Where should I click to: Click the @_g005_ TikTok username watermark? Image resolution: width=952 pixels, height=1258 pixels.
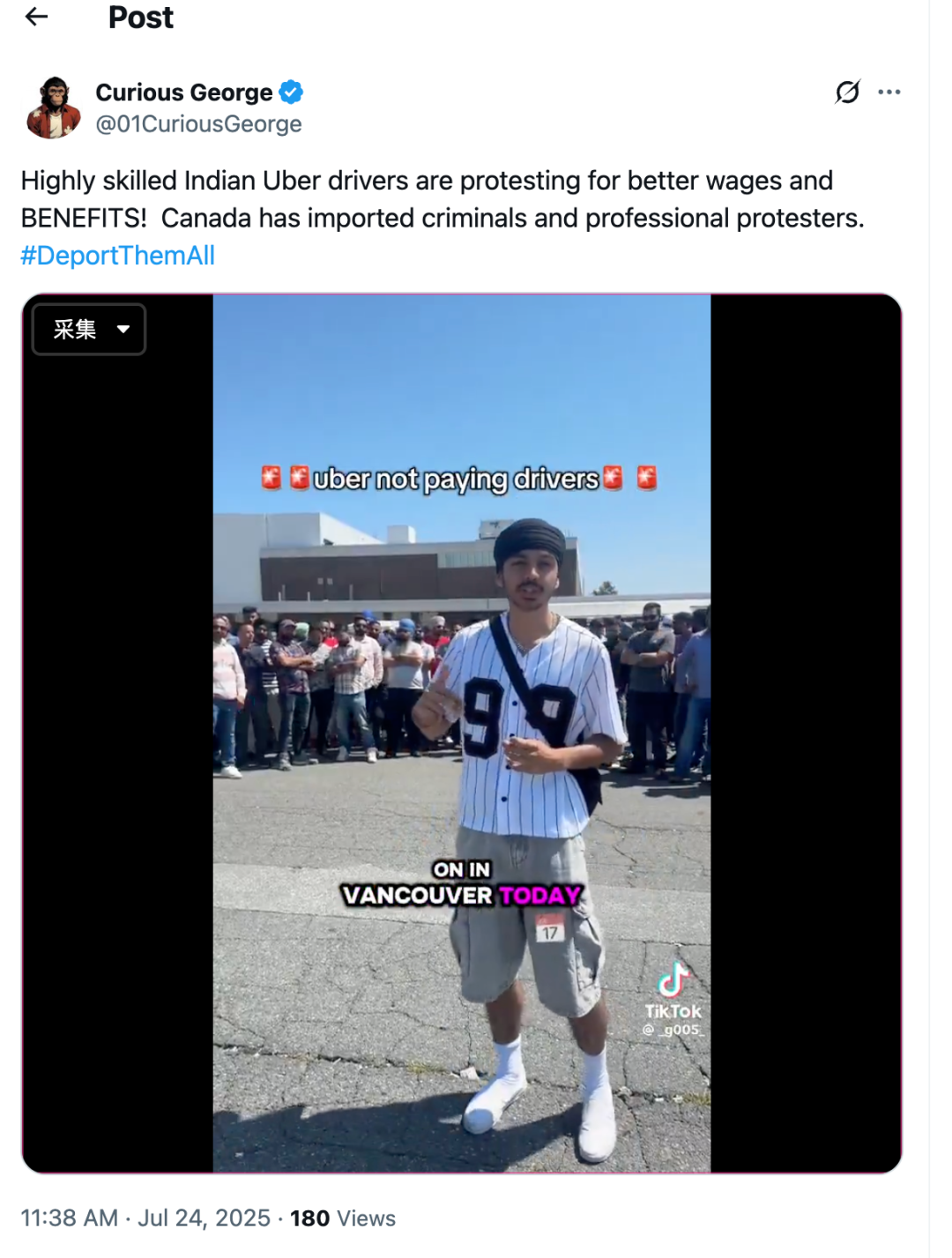(x=673, y=1030)
